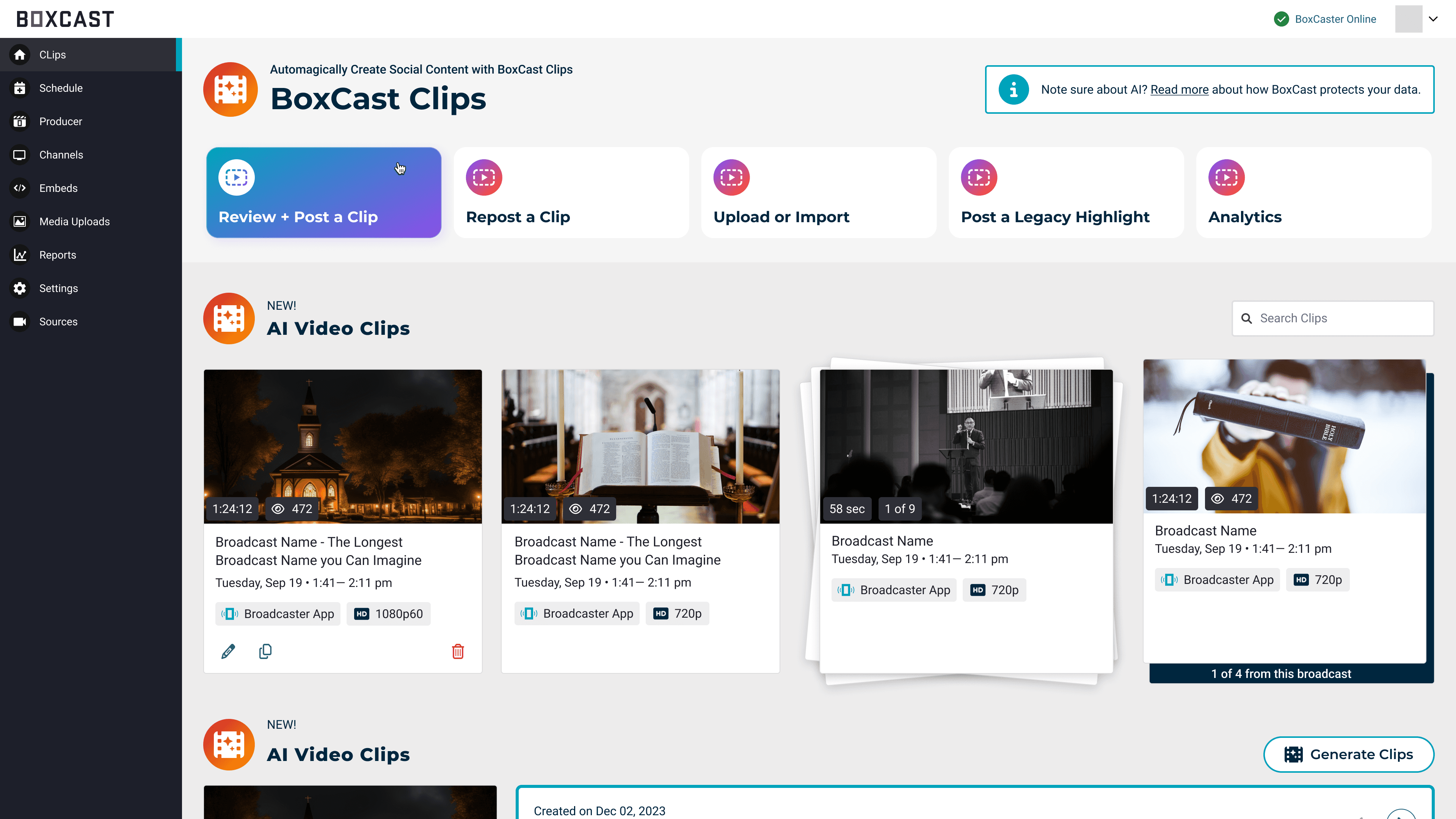Open the open Bible clip thumbnail
Viewport: 1456px width, 819px height.
coord(640,447)
